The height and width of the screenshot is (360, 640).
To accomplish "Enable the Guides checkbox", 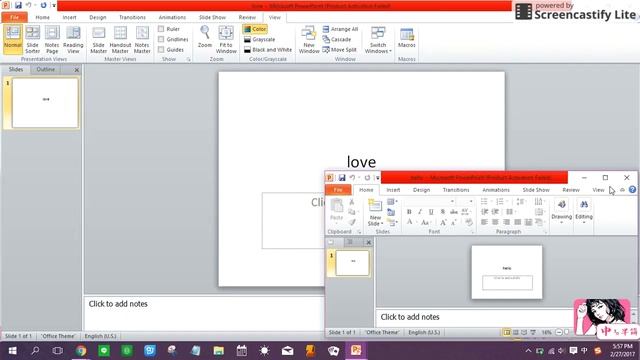I will point(161,49).
